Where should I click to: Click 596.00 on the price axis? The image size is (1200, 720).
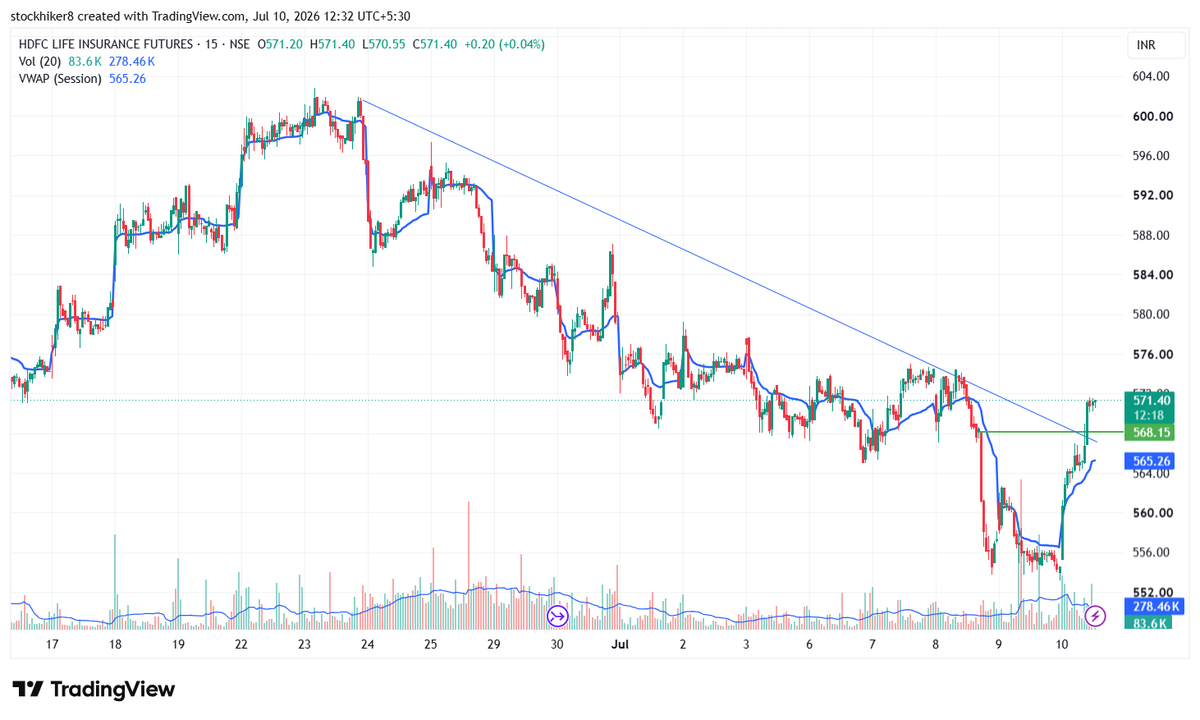point(1152,156)
